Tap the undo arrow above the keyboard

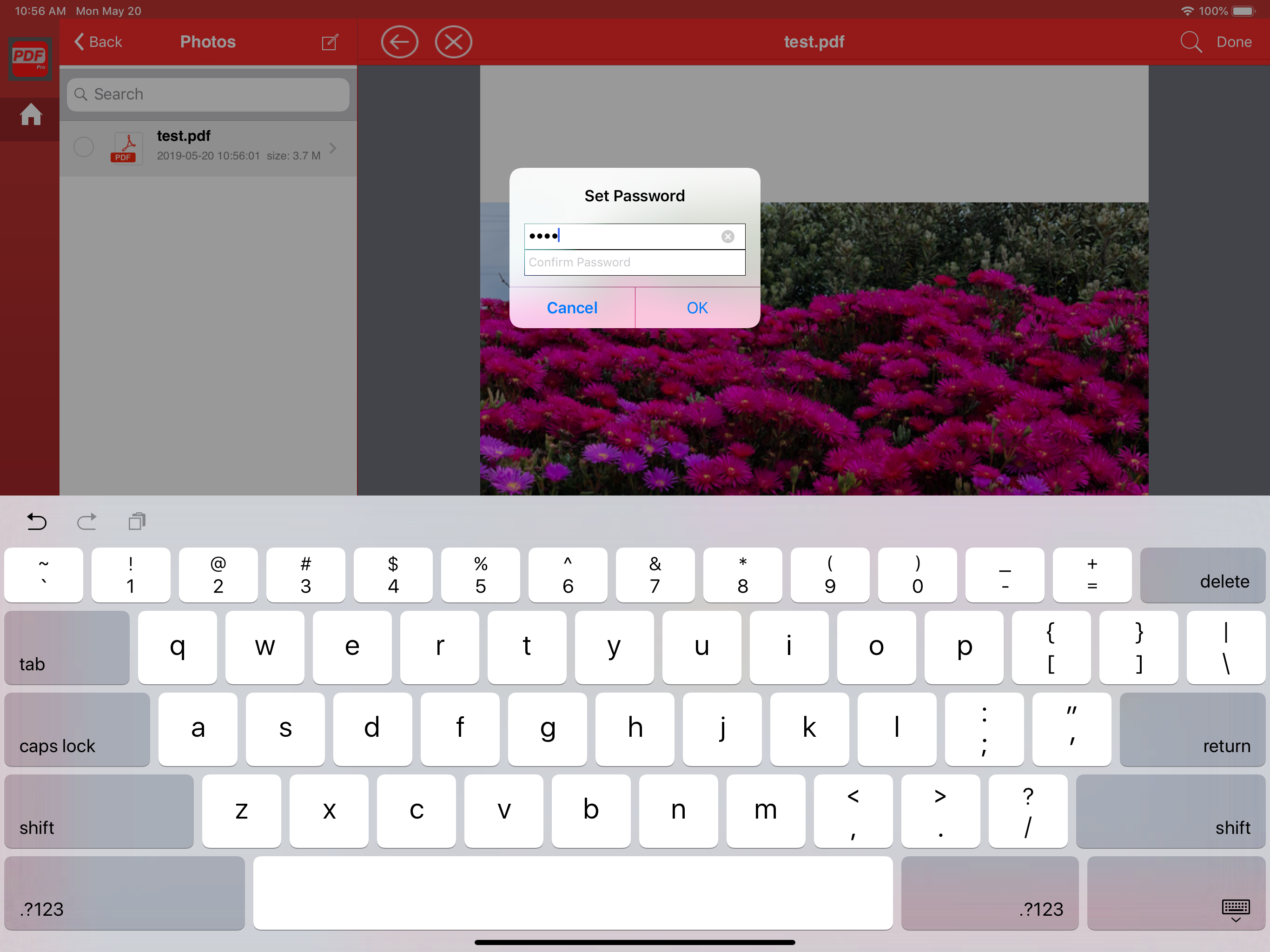click(37, 522)
